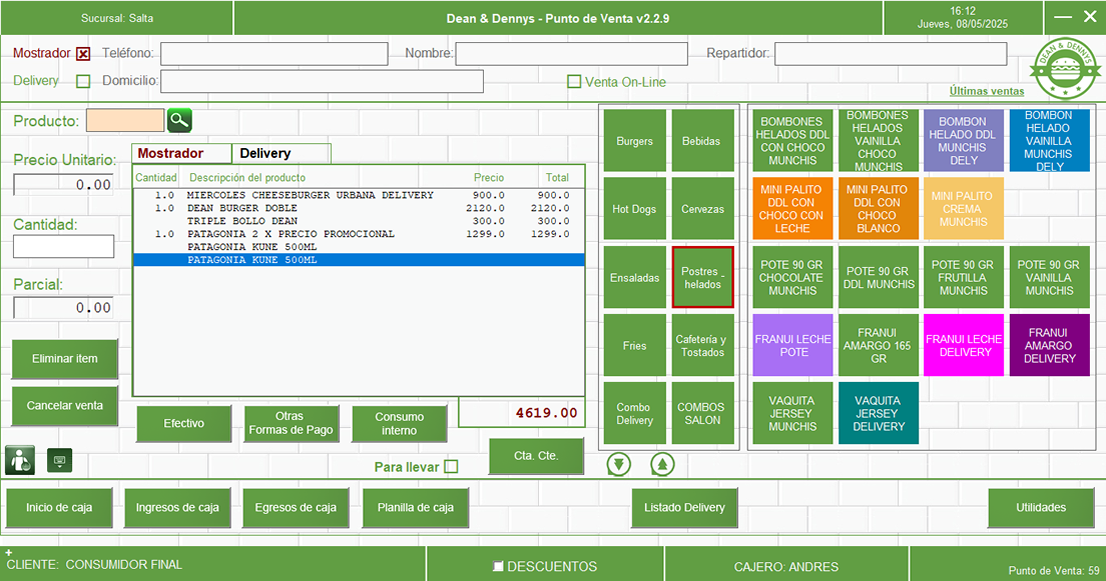This screenshot has height=581, width=1106.
Task: Open the Cervezas category
Action: point(703,209)
